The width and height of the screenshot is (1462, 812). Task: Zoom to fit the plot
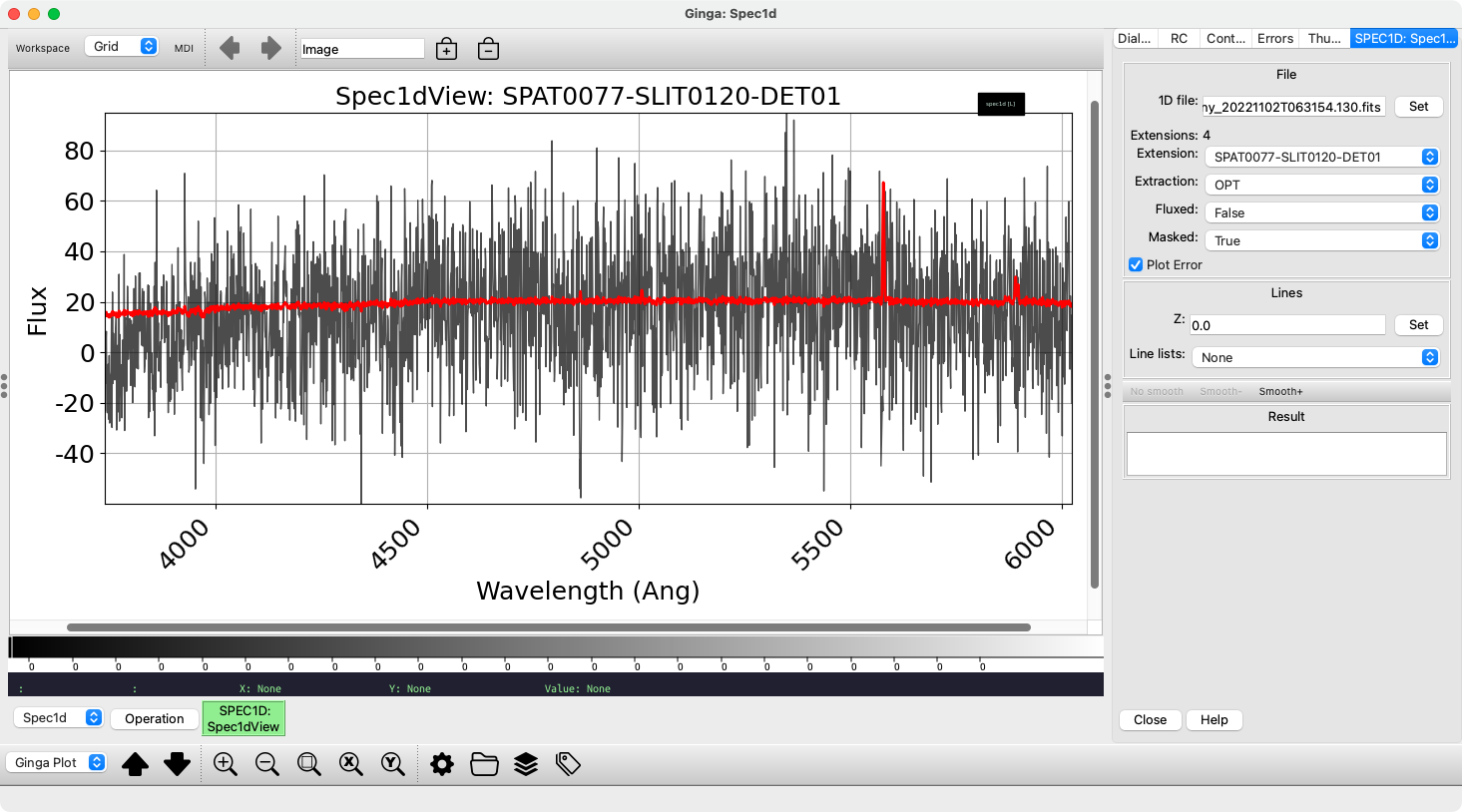coord(309,764)
